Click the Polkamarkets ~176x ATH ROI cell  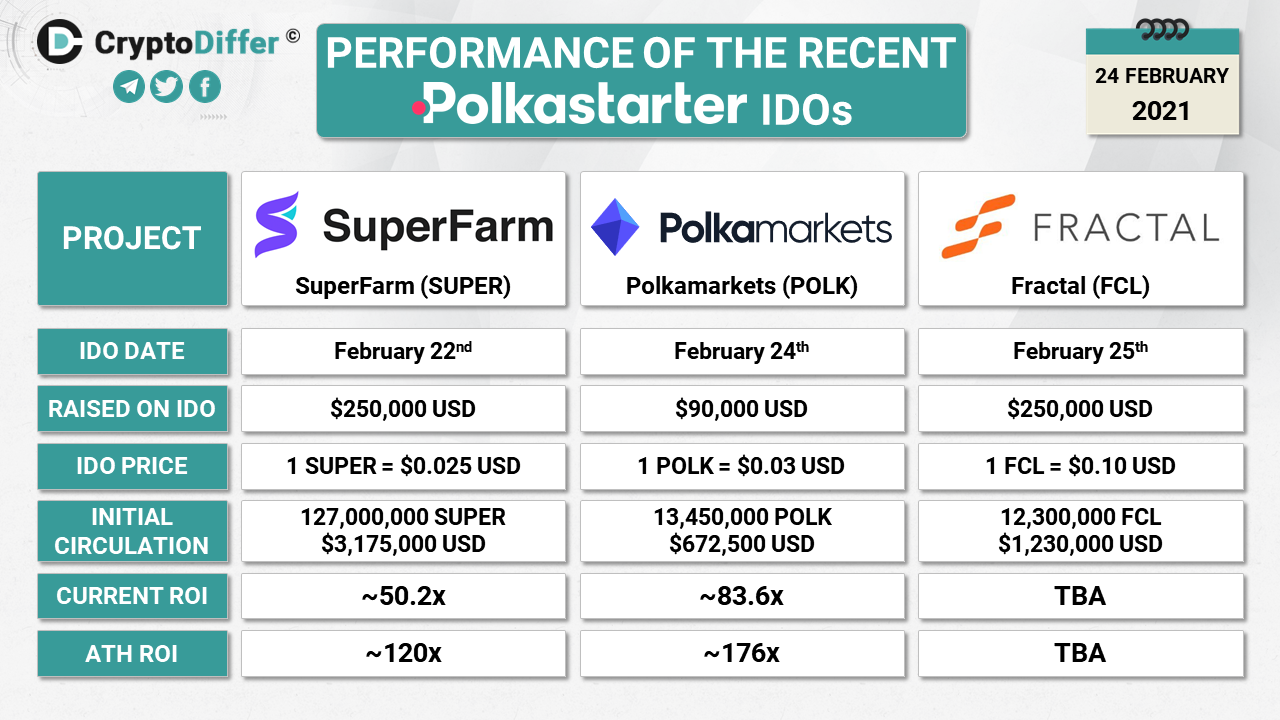pos(741,654)
